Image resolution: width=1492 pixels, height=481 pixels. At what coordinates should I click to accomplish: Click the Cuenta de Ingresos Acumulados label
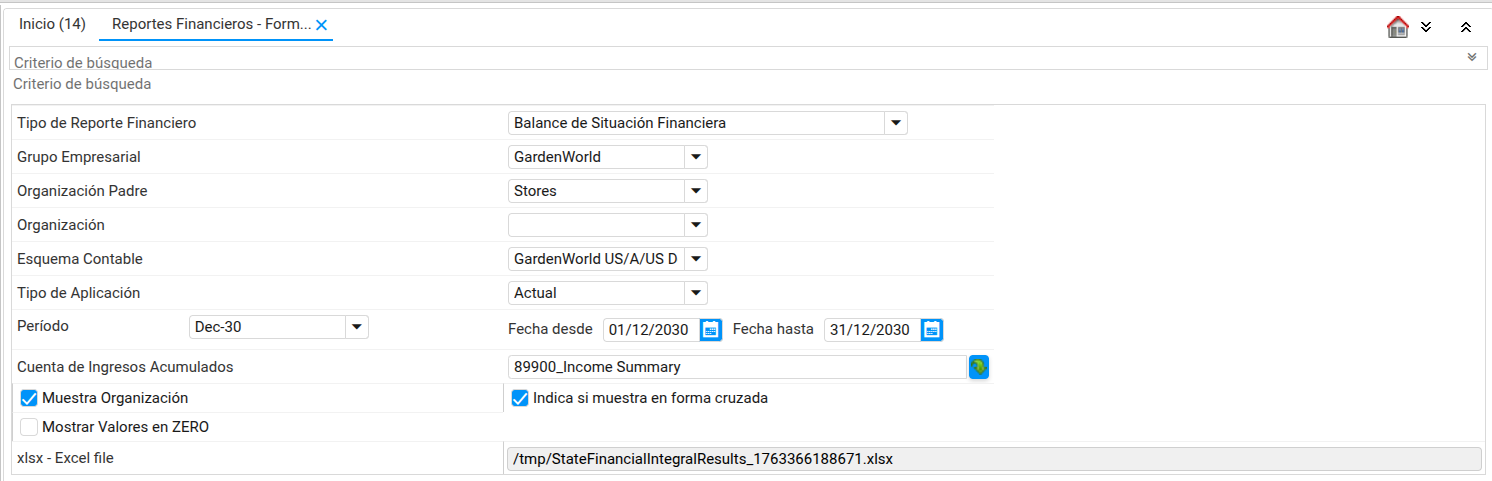click(125, 367)
